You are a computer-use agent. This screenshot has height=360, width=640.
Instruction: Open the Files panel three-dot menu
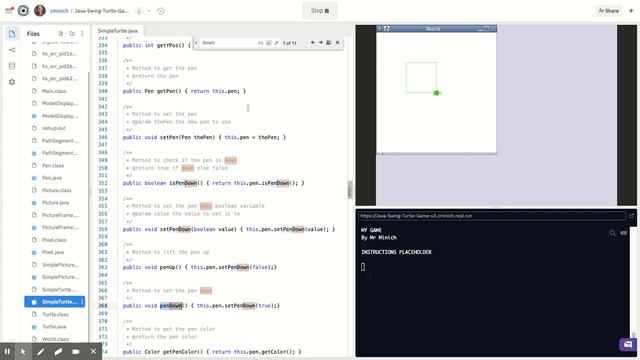coord(82,33)
